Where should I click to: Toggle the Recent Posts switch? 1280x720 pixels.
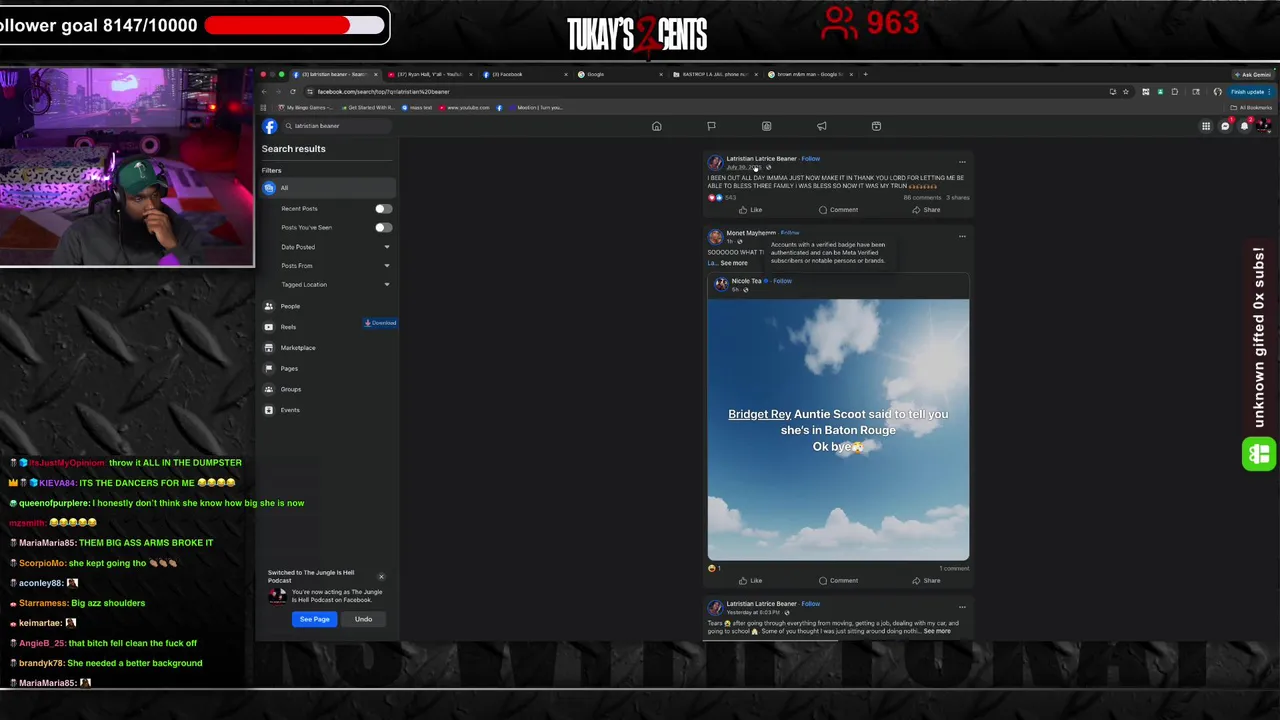[x=383, y=209]
